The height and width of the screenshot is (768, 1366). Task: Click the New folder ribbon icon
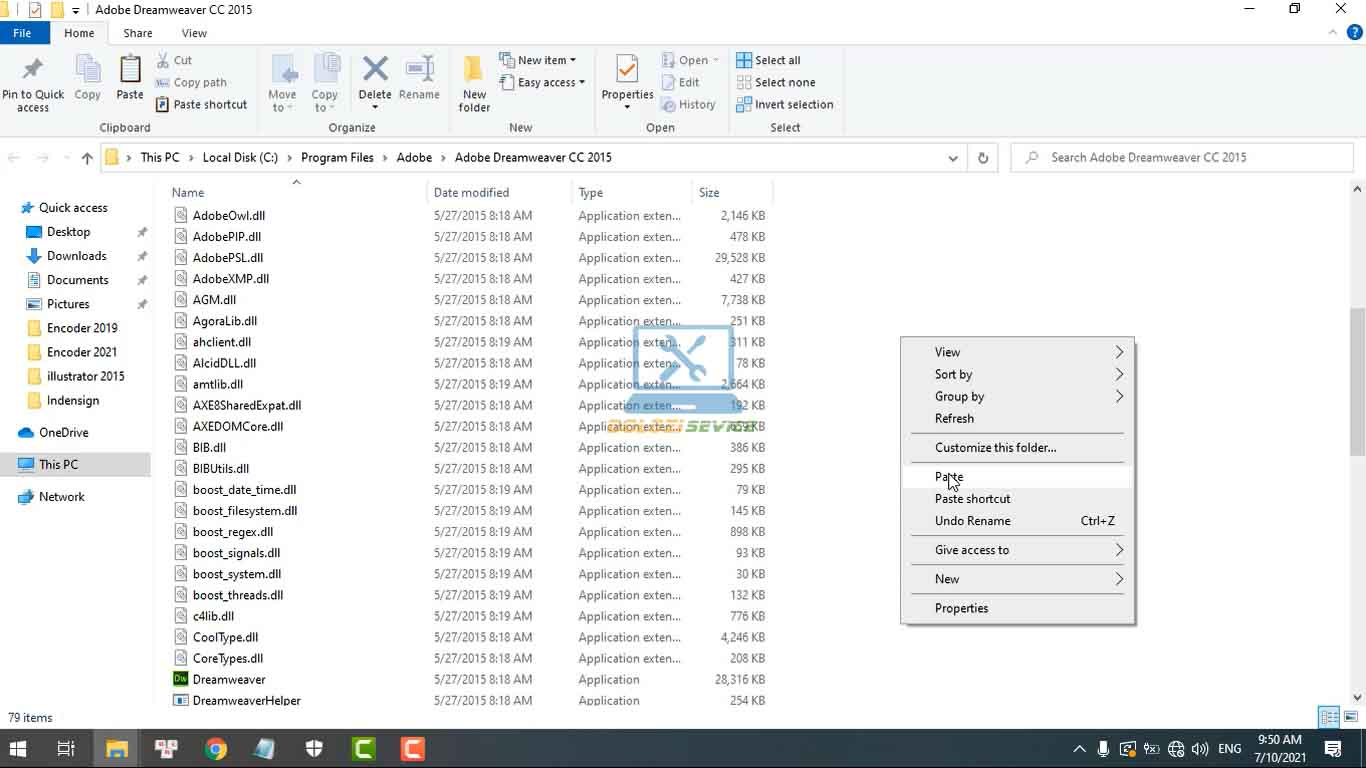tap(473, 80)
